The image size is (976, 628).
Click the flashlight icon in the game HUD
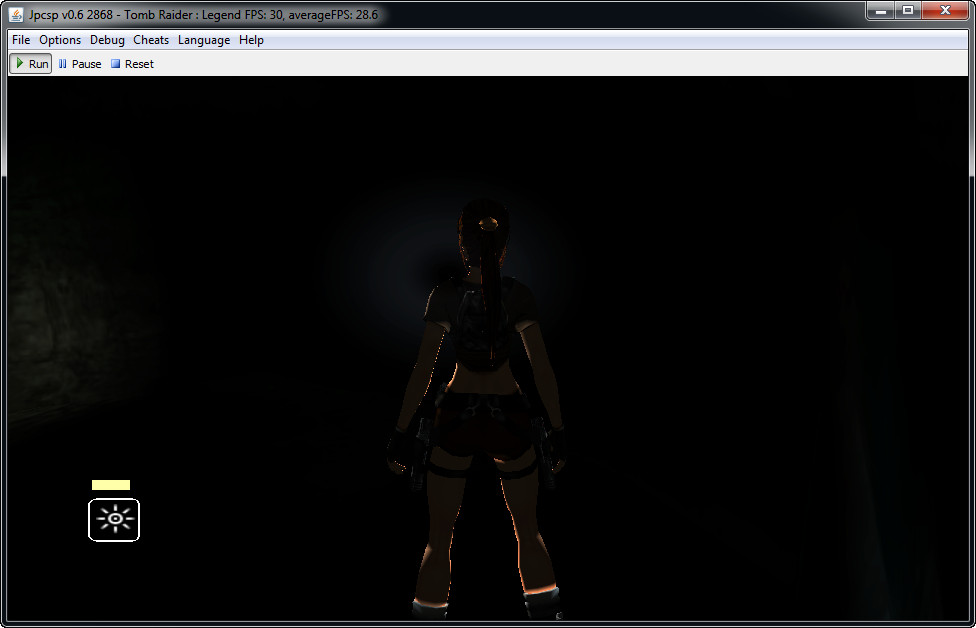pyautogui.click(x=114, y=520)
